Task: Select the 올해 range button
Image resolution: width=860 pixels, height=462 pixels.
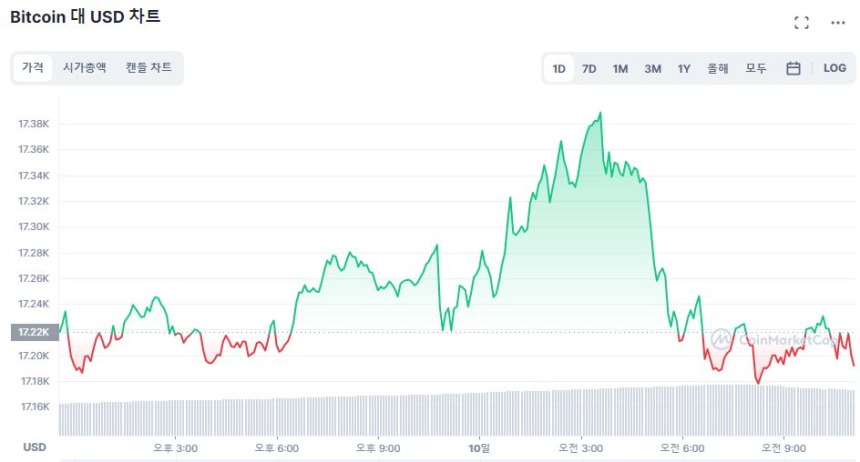Action: pyautogui.click(x=718, y=68)
